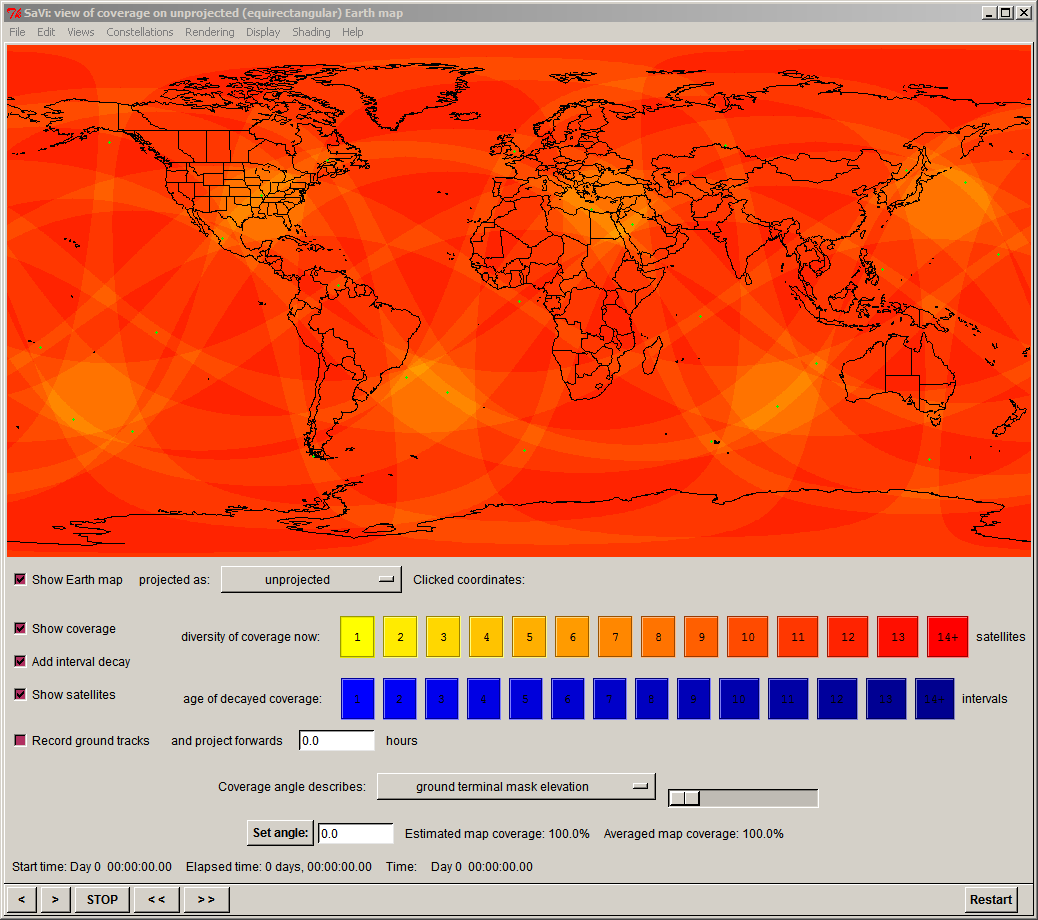Step forward one frame with '>' button

pyautogui.click(x=55, y=899)
